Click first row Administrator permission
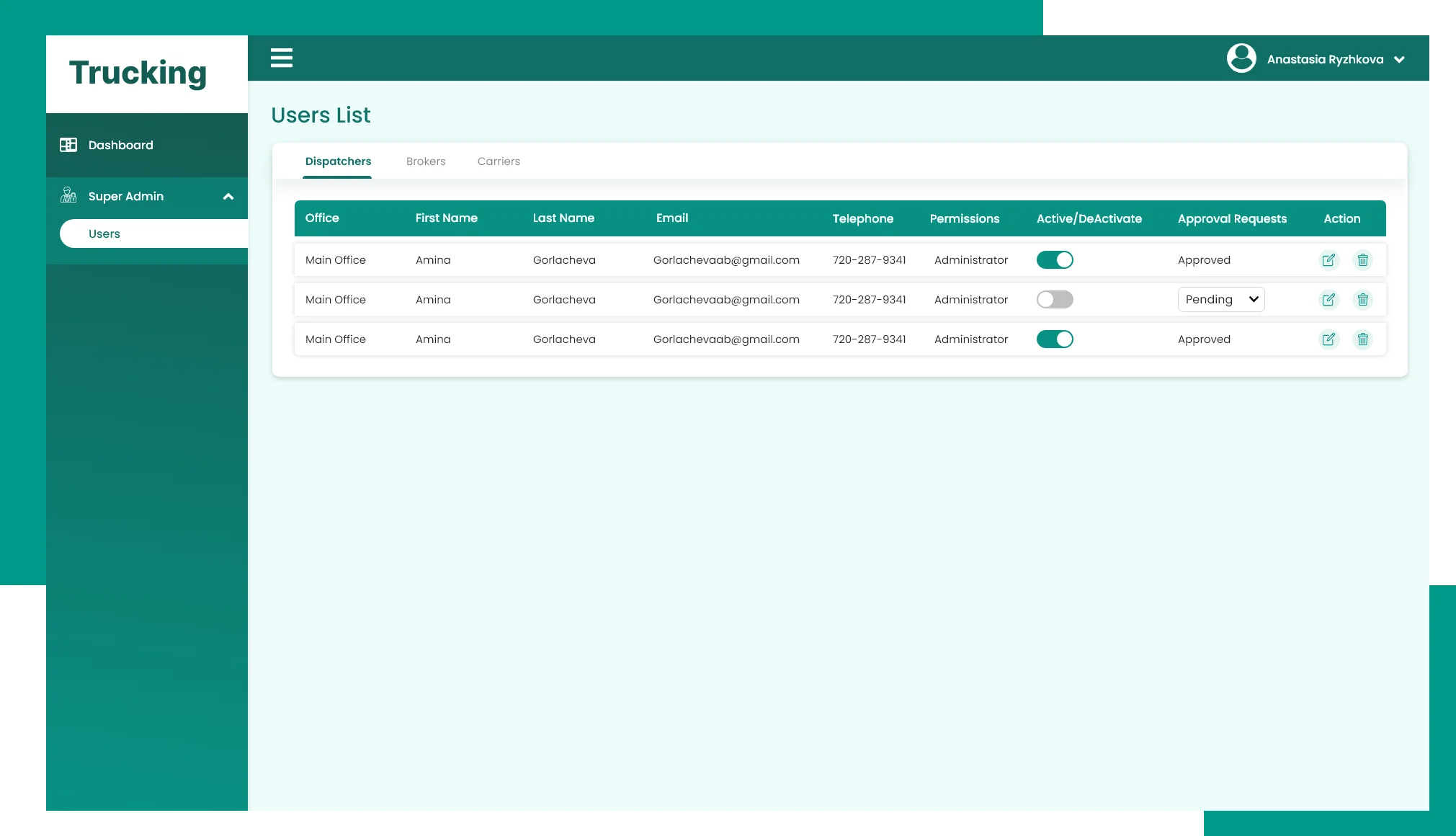1456x836 pixels. click(x=970, y=259)
